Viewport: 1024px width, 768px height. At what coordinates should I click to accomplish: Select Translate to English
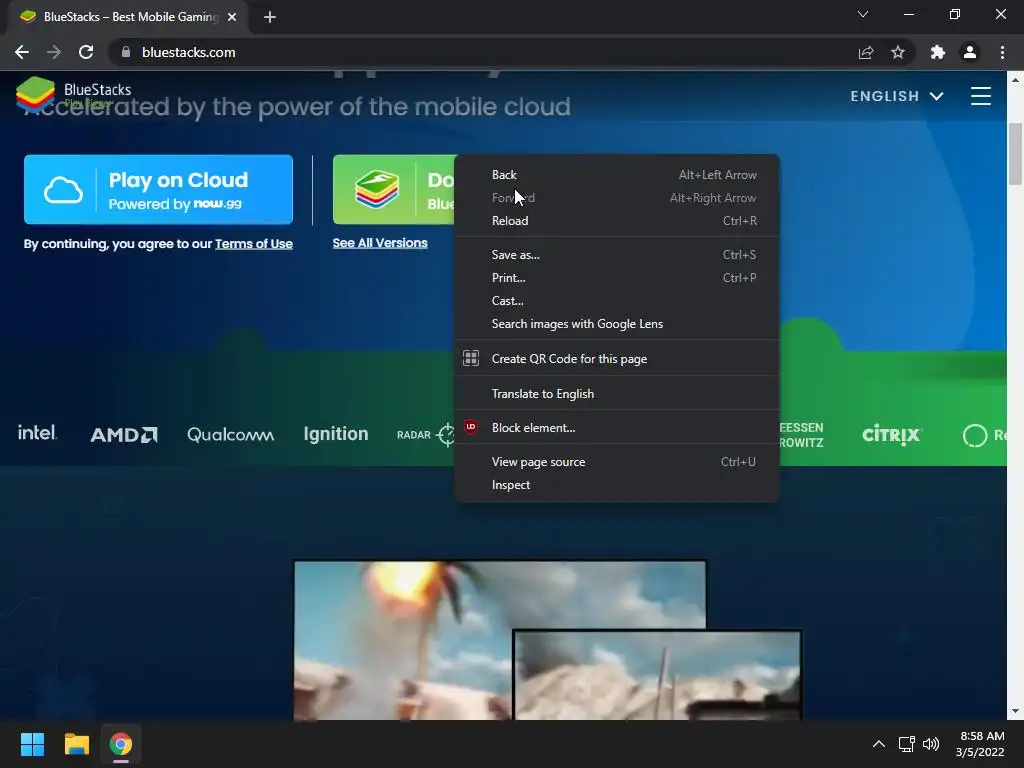click(616, 394)
